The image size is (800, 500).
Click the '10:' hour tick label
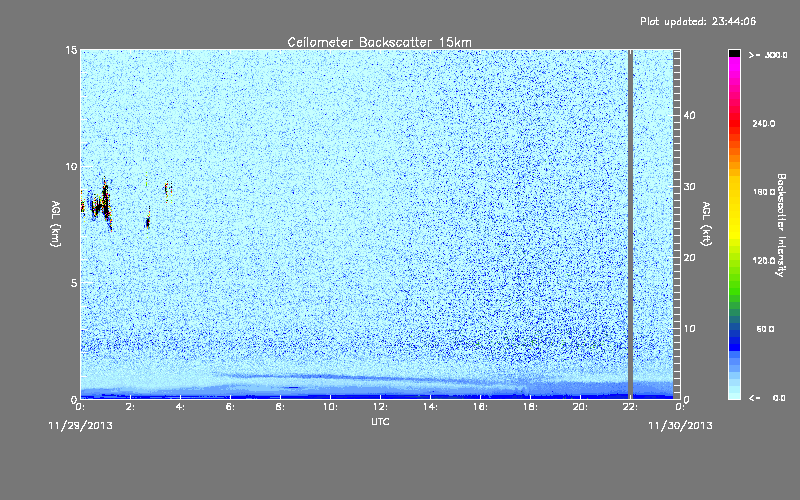click(331, 407)
